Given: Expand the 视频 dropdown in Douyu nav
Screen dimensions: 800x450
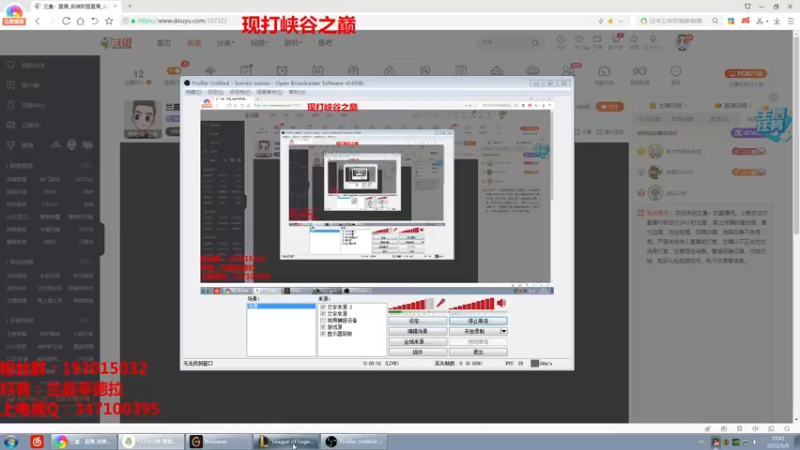Looking at the screenshot, I should pyautogui.click(x=259, y=43).
